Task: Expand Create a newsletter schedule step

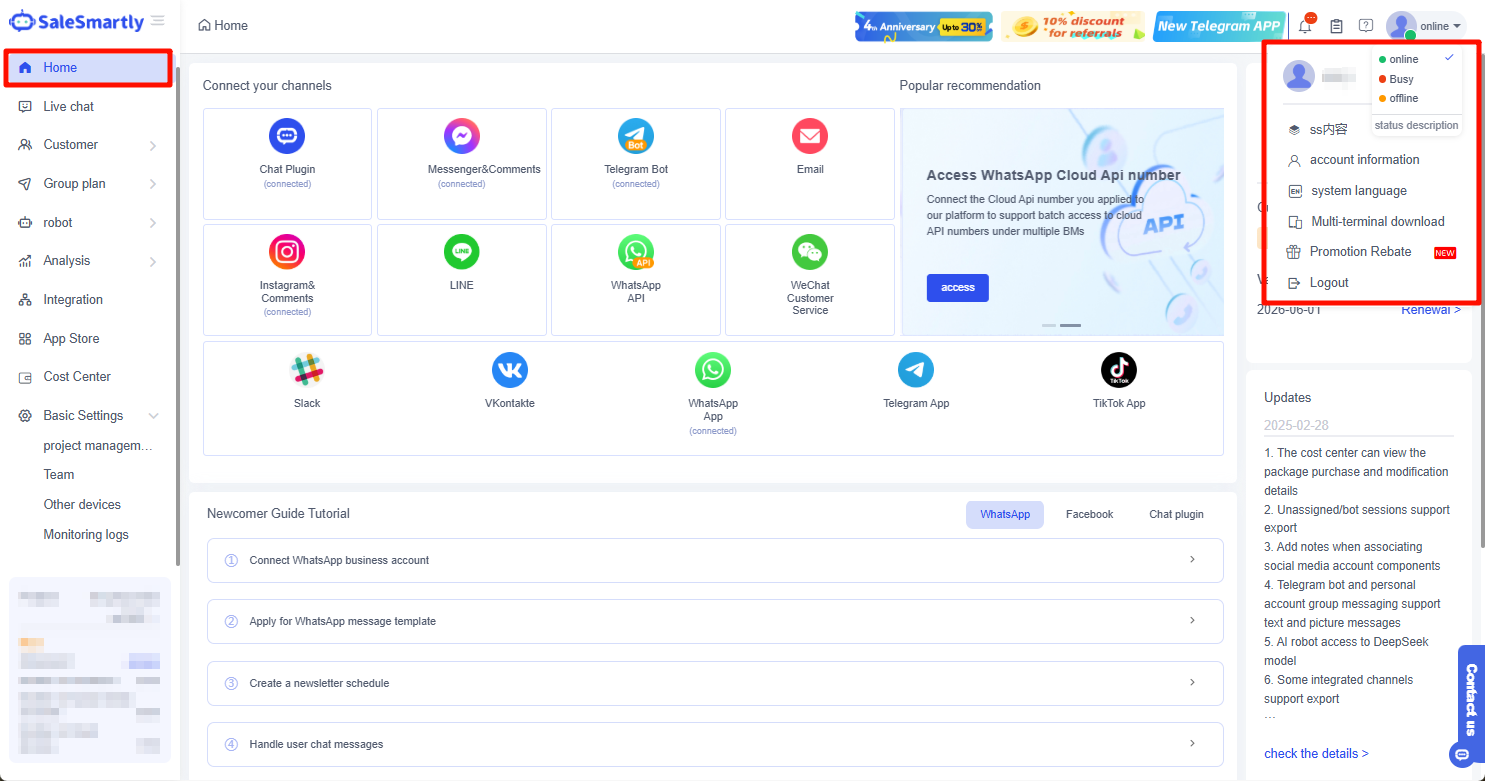Action: 715,683
